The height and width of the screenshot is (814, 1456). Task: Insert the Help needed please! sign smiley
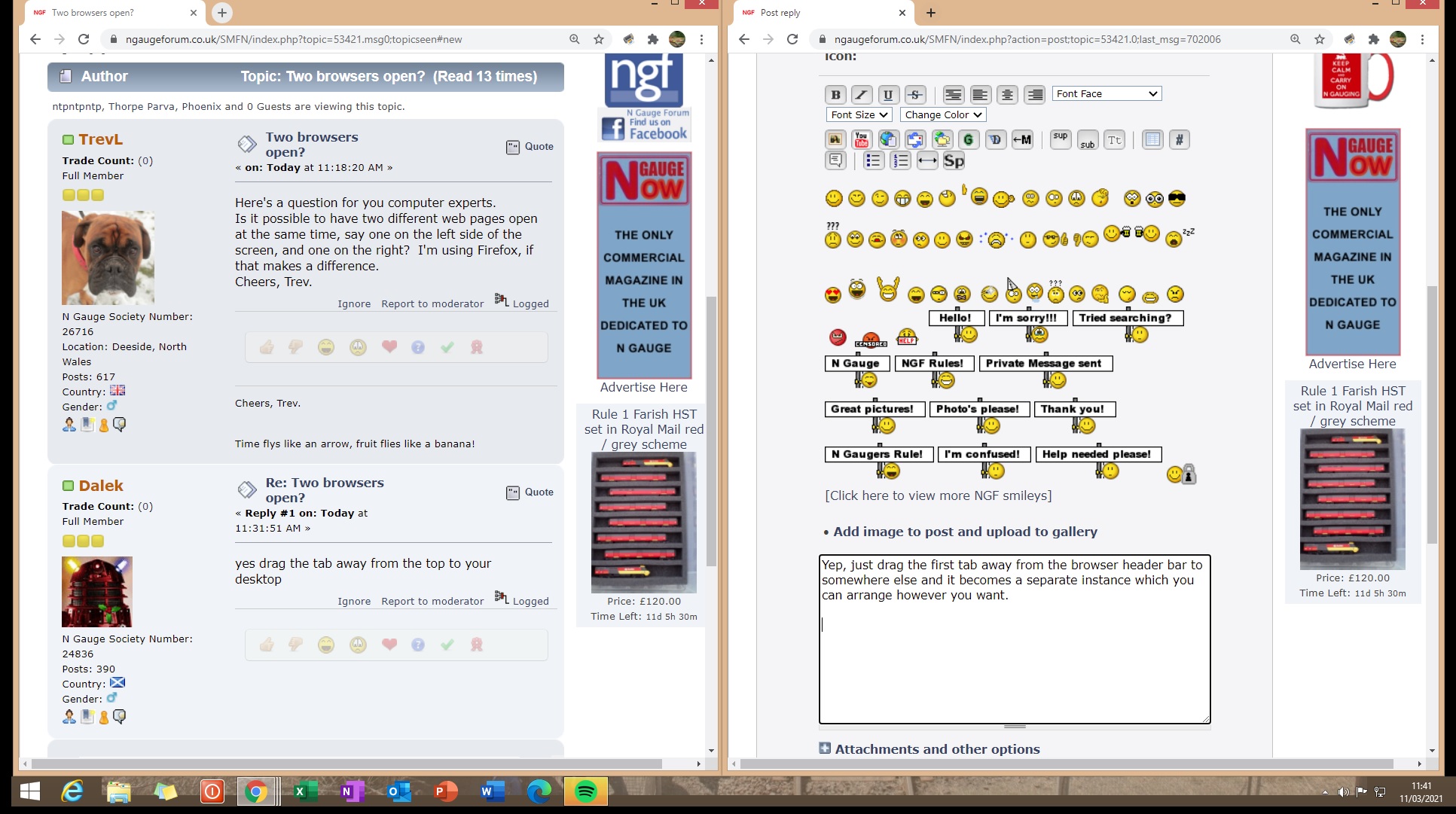[1099, 462]
